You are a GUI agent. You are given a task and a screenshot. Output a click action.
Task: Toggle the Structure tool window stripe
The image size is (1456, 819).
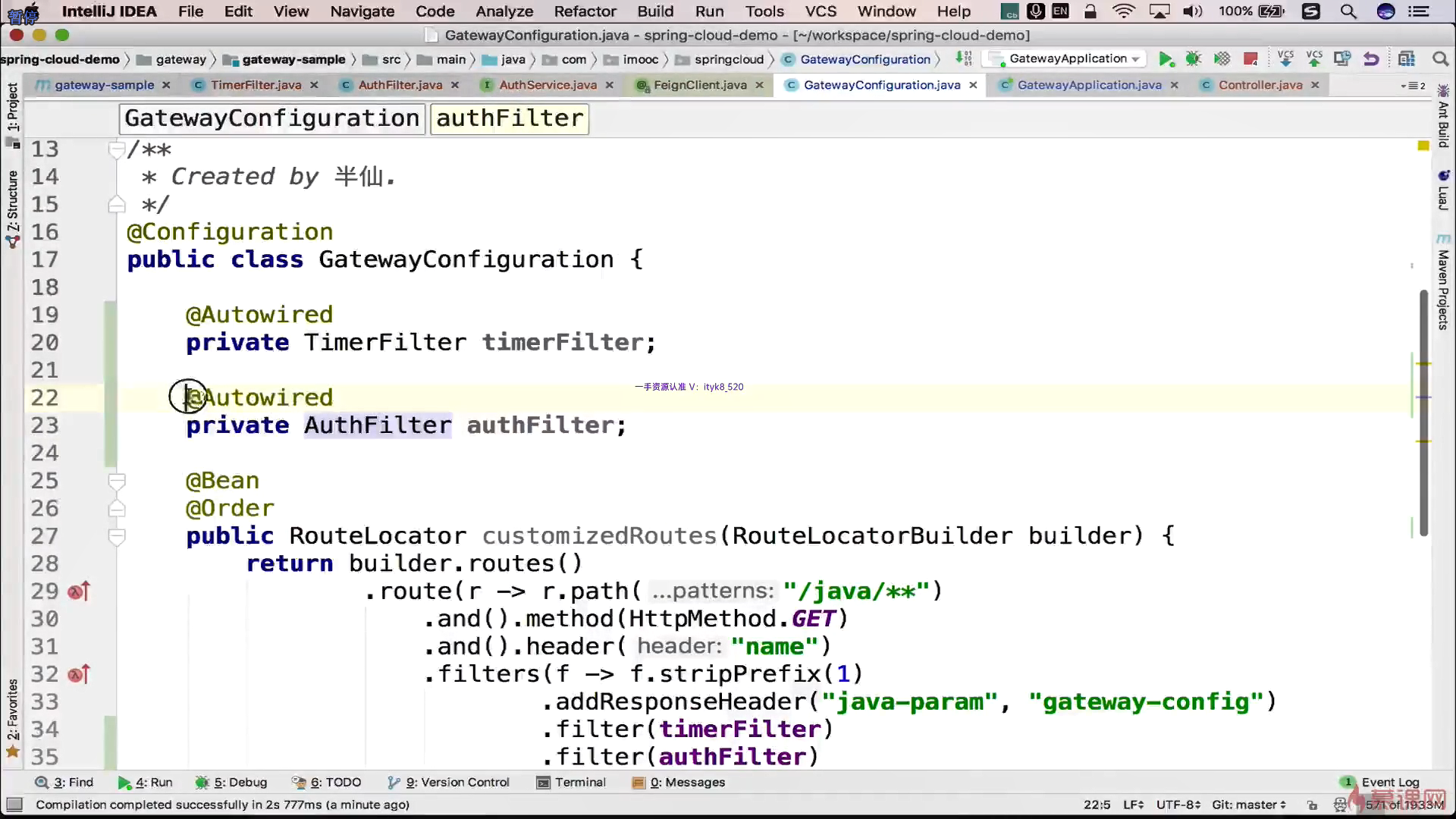[12, 201]
